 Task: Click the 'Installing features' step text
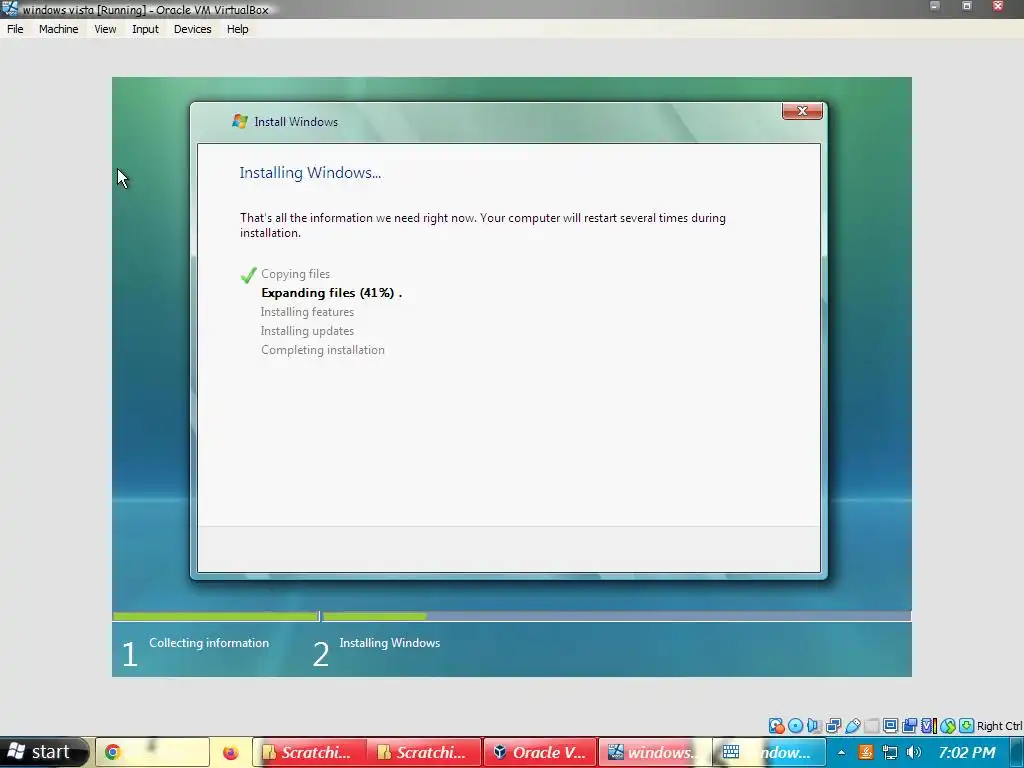coord(307,312)
